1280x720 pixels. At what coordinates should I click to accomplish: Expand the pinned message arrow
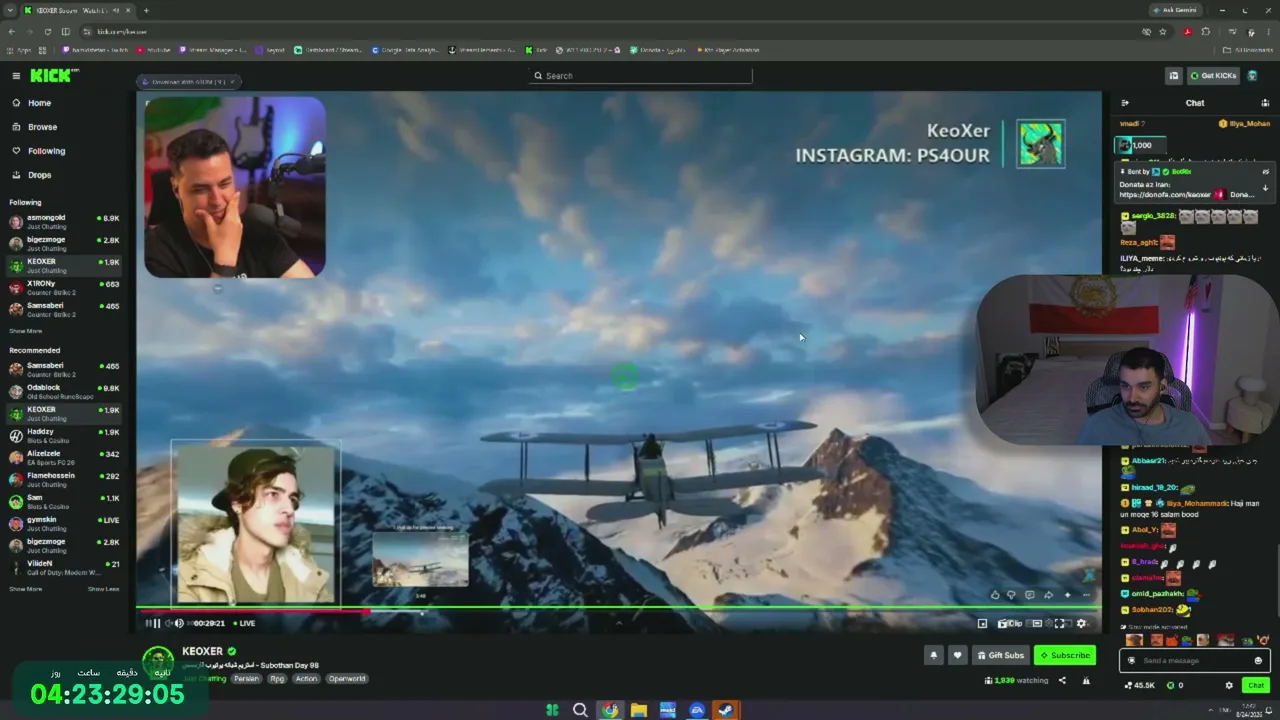click(1265, 188)
